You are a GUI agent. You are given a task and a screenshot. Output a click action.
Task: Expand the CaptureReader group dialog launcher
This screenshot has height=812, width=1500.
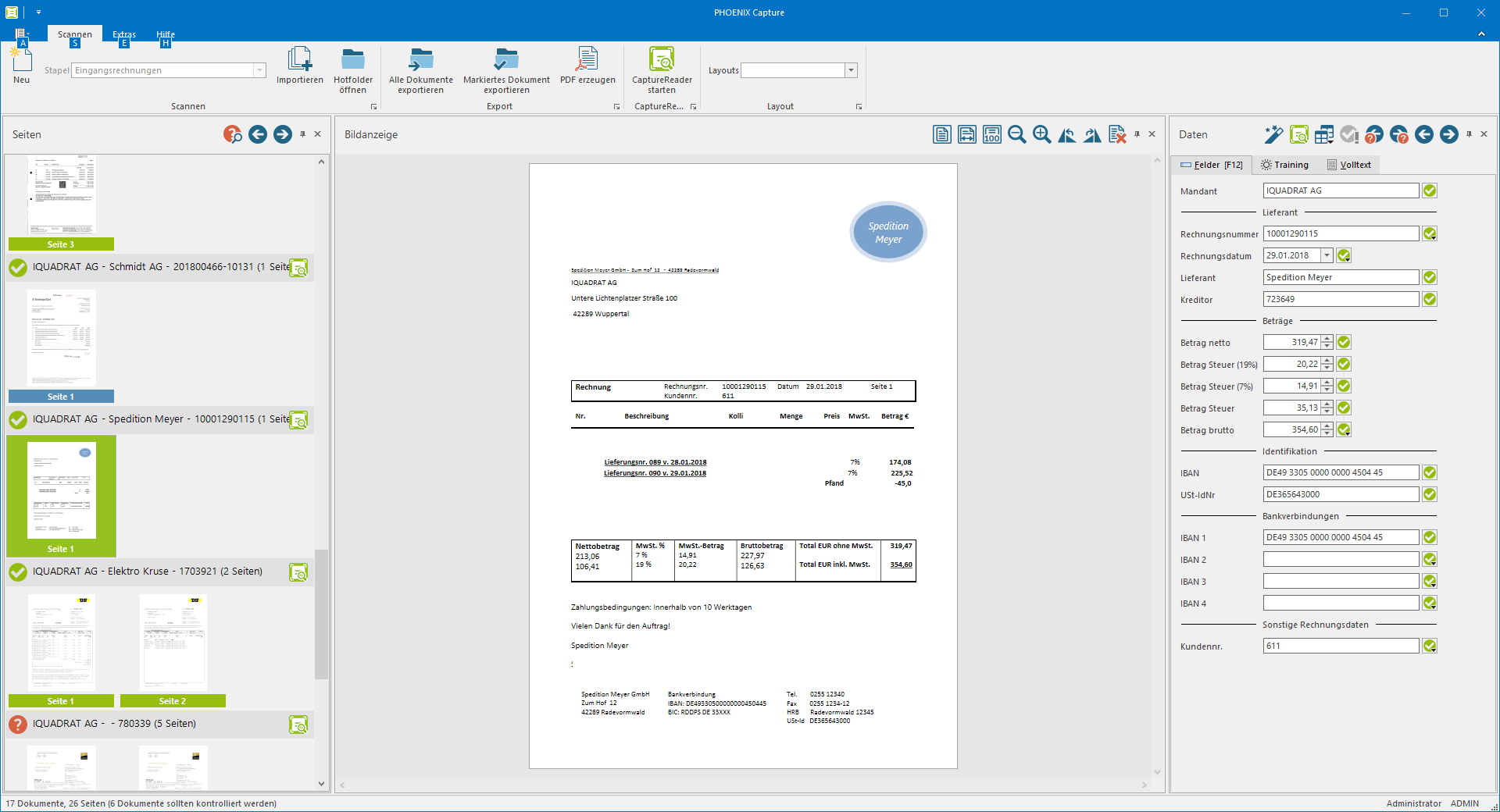pos(693,107)
